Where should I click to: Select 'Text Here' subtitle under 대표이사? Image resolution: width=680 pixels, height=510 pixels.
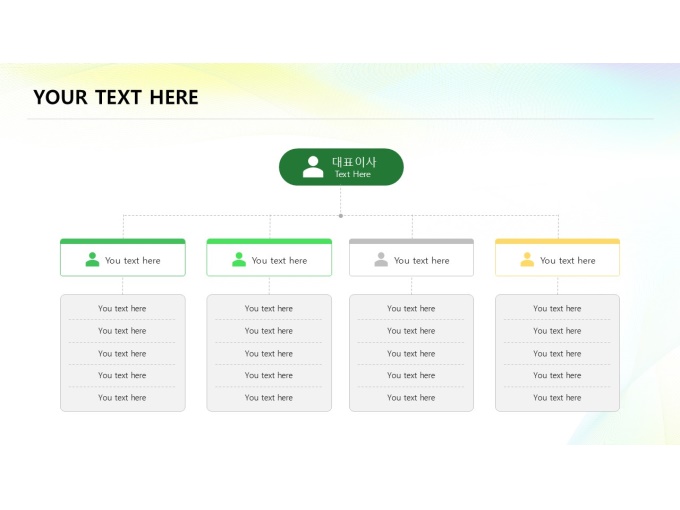click(x=352, y=175)
